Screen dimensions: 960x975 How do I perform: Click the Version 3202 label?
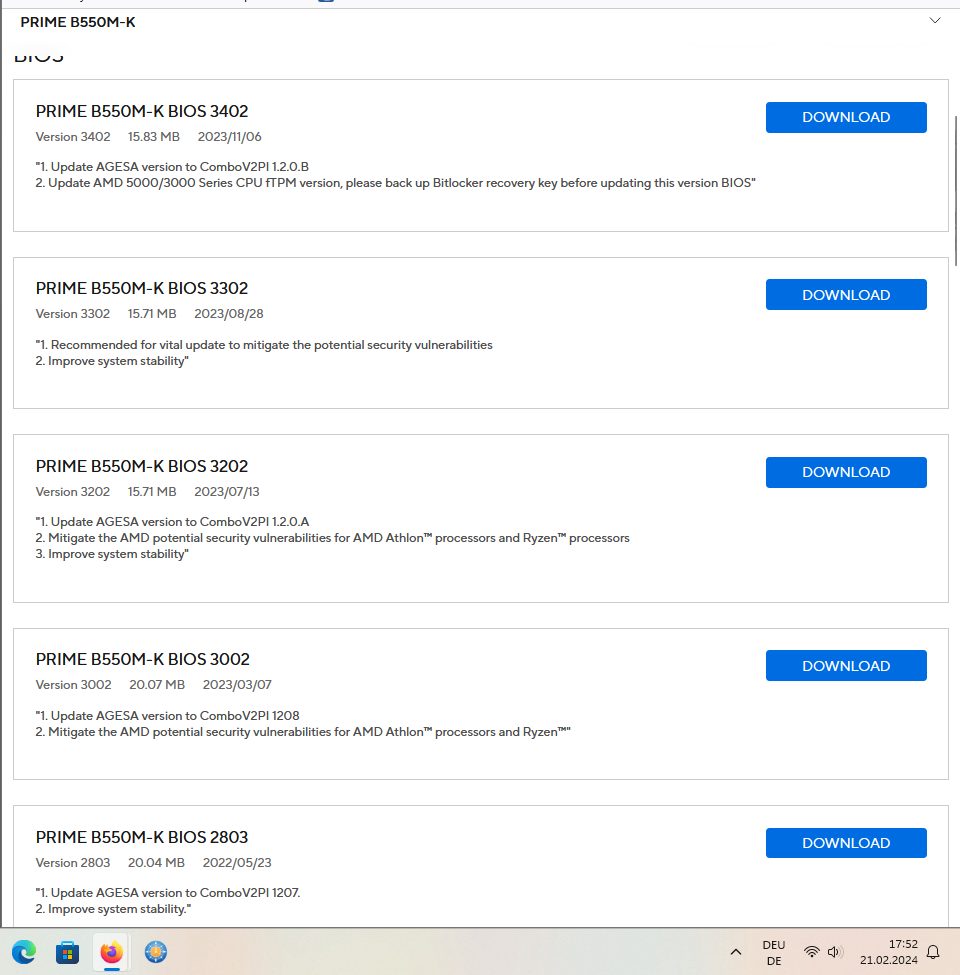[73, 492]
